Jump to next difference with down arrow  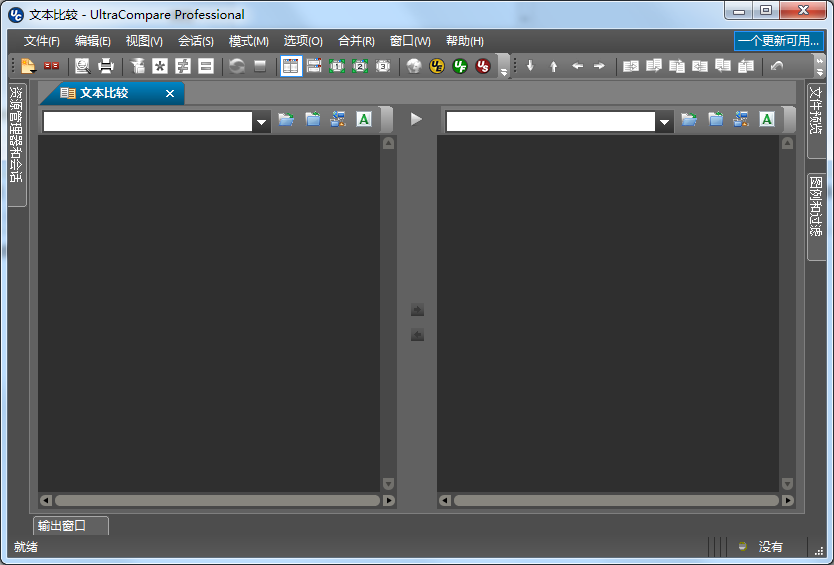(530, 66)
